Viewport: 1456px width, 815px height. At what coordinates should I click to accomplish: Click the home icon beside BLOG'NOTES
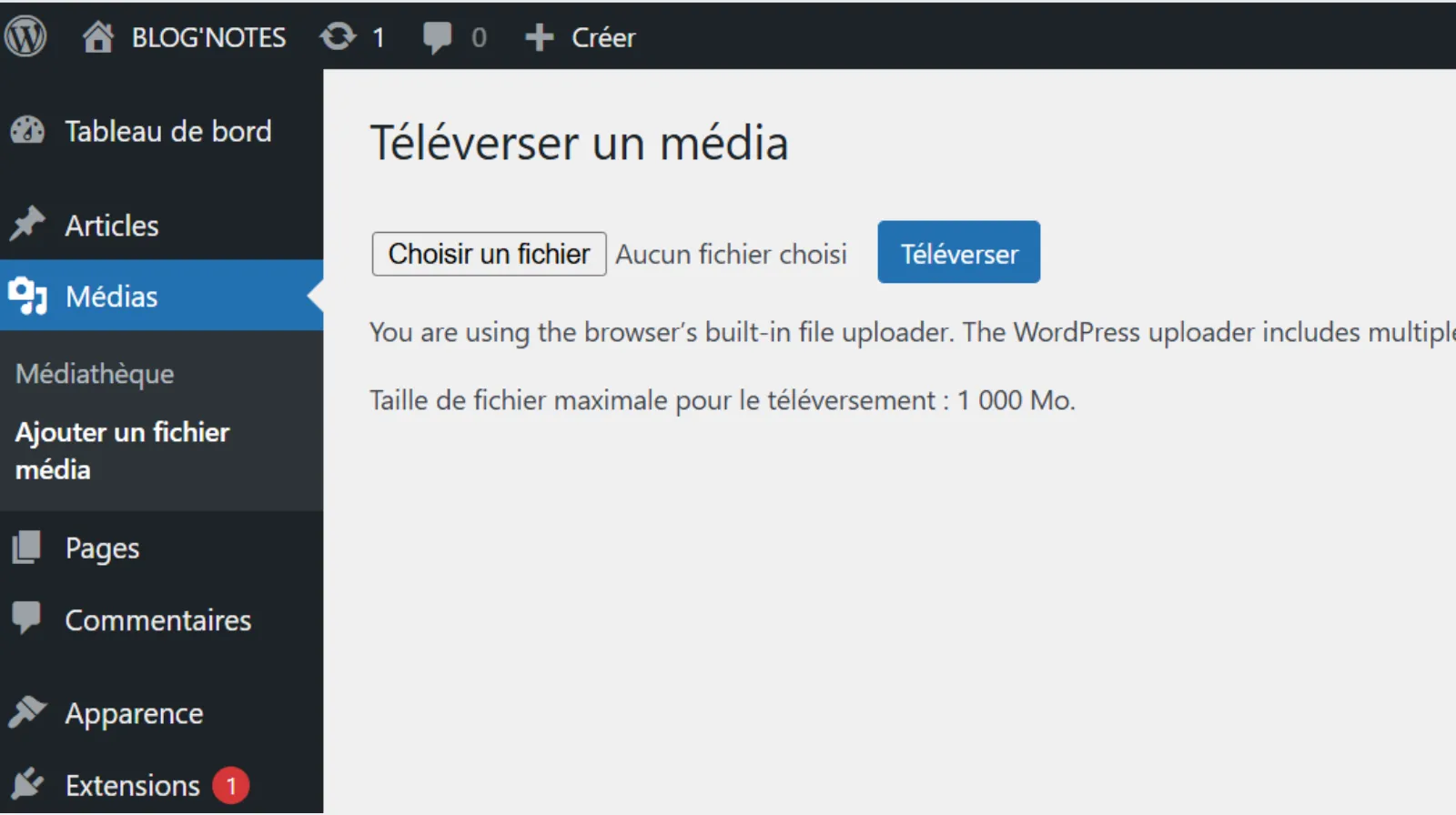[97, 37]
